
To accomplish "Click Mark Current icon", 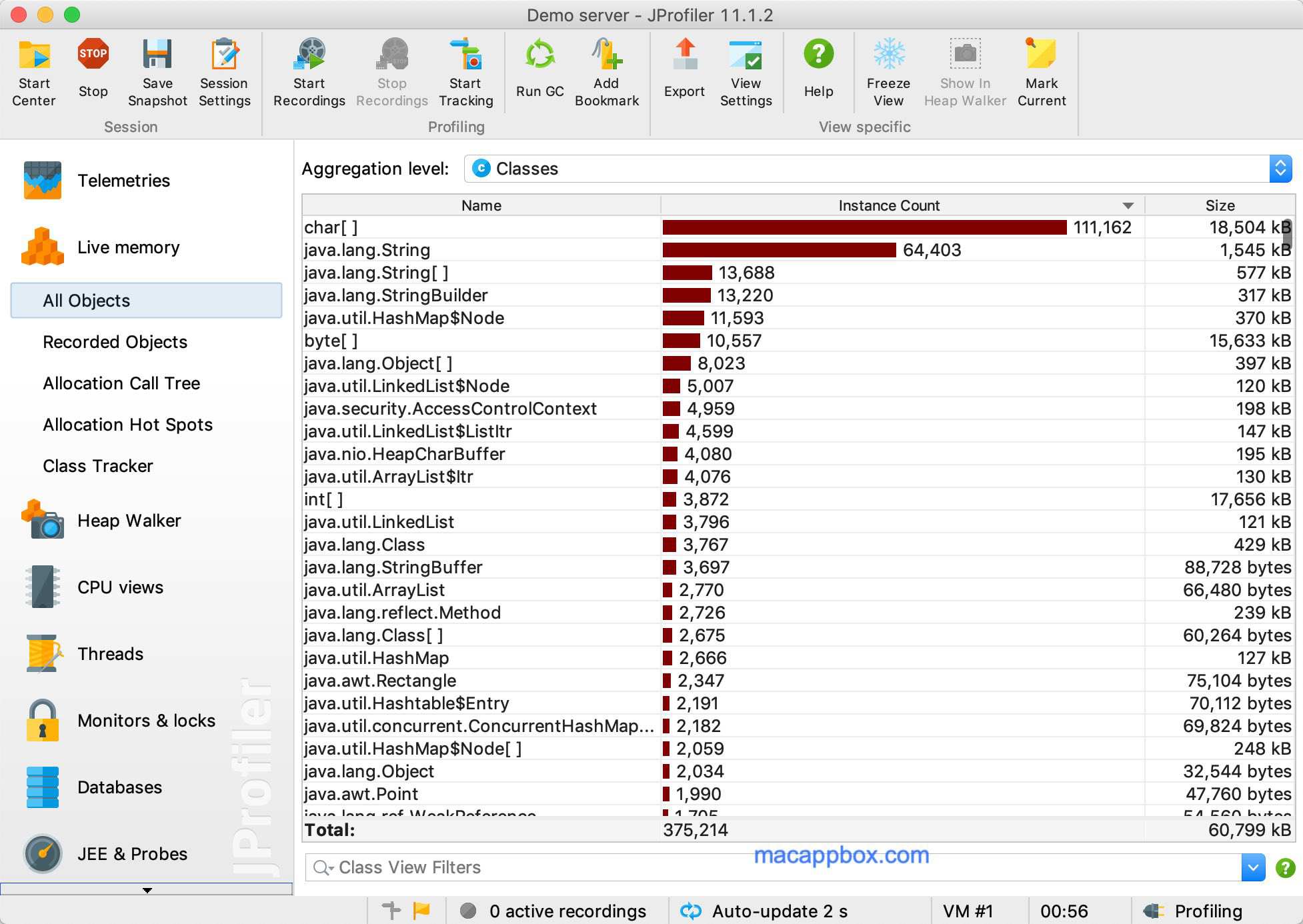I will point(1041,55).
